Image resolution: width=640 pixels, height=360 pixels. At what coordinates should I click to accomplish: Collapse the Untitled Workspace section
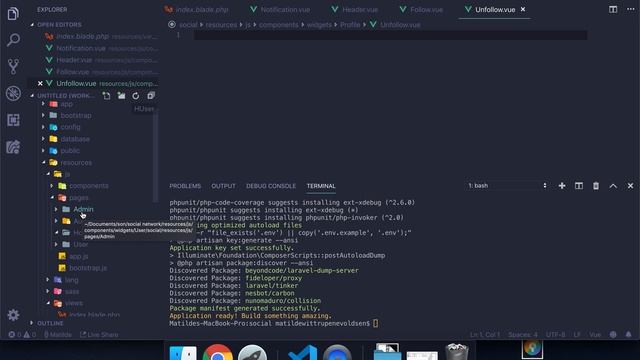(65, 96)
